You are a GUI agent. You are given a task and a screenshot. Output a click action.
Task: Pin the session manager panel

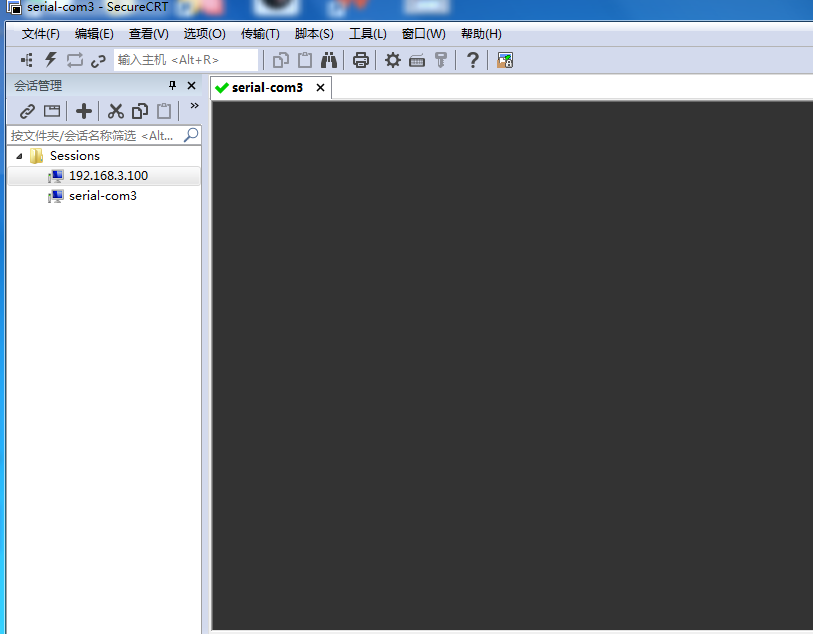[x=172, y=86]
